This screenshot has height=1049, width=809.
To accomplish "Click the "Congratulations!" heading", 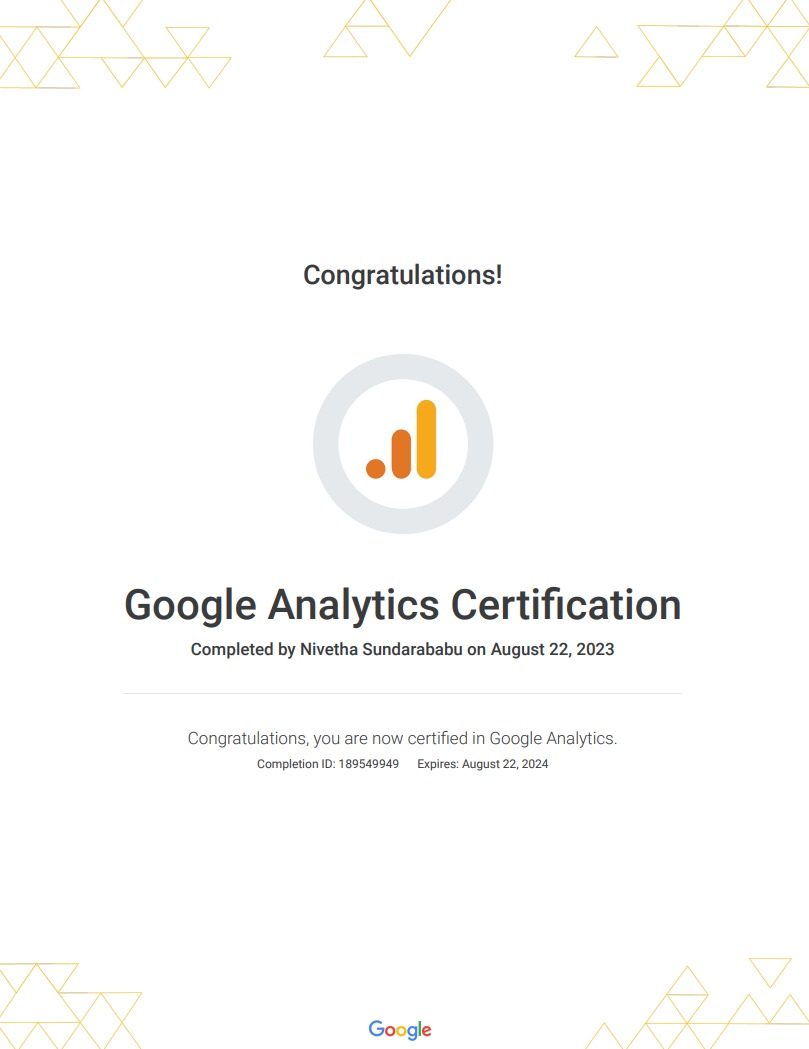I will (x=403, y=275).
